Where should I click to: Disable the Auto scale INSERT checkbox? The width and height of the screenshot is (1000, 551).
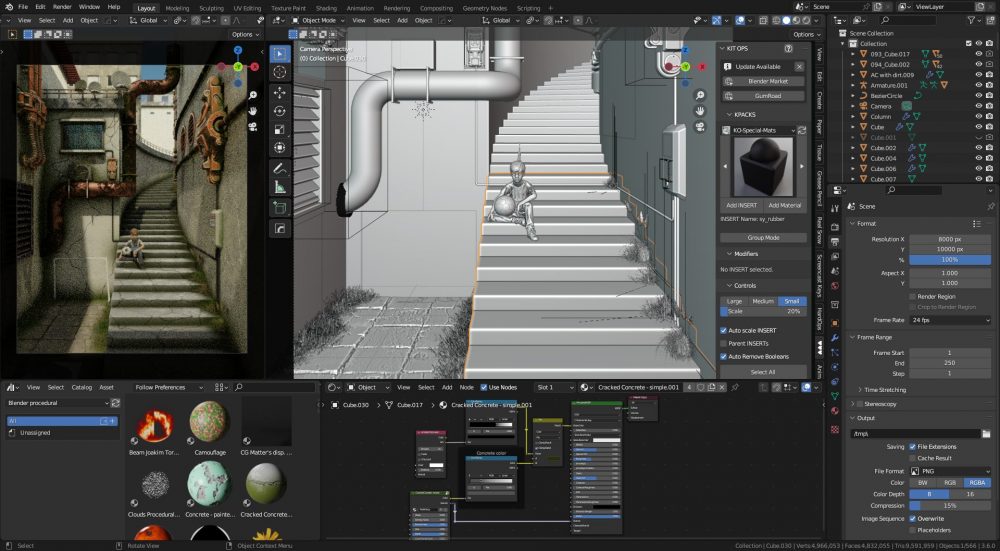pyautogui.click(x=725, y=330)
